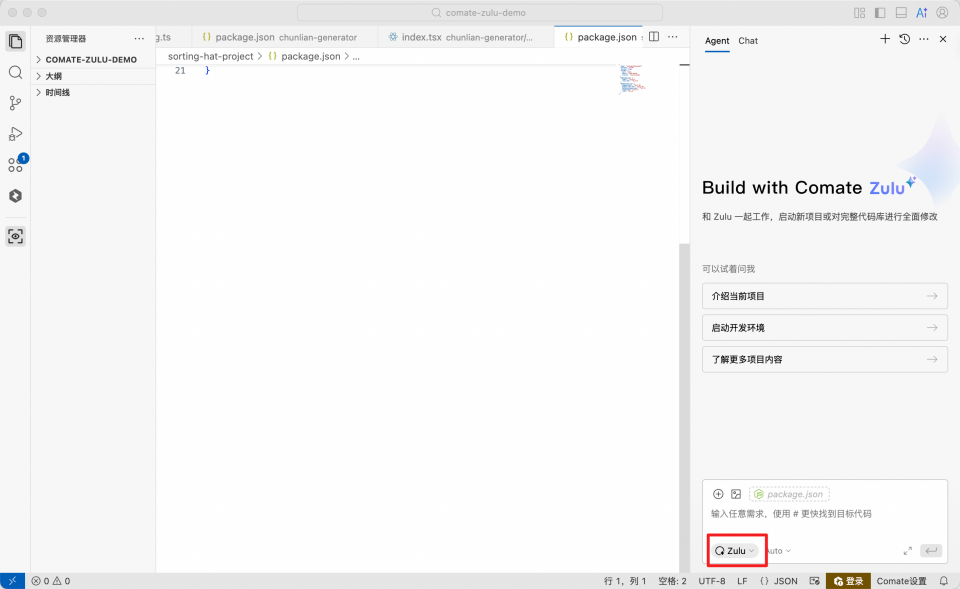960x589 pixels.
Task: Open Comate设置 in status bar
Action: [x=901, y=581]
